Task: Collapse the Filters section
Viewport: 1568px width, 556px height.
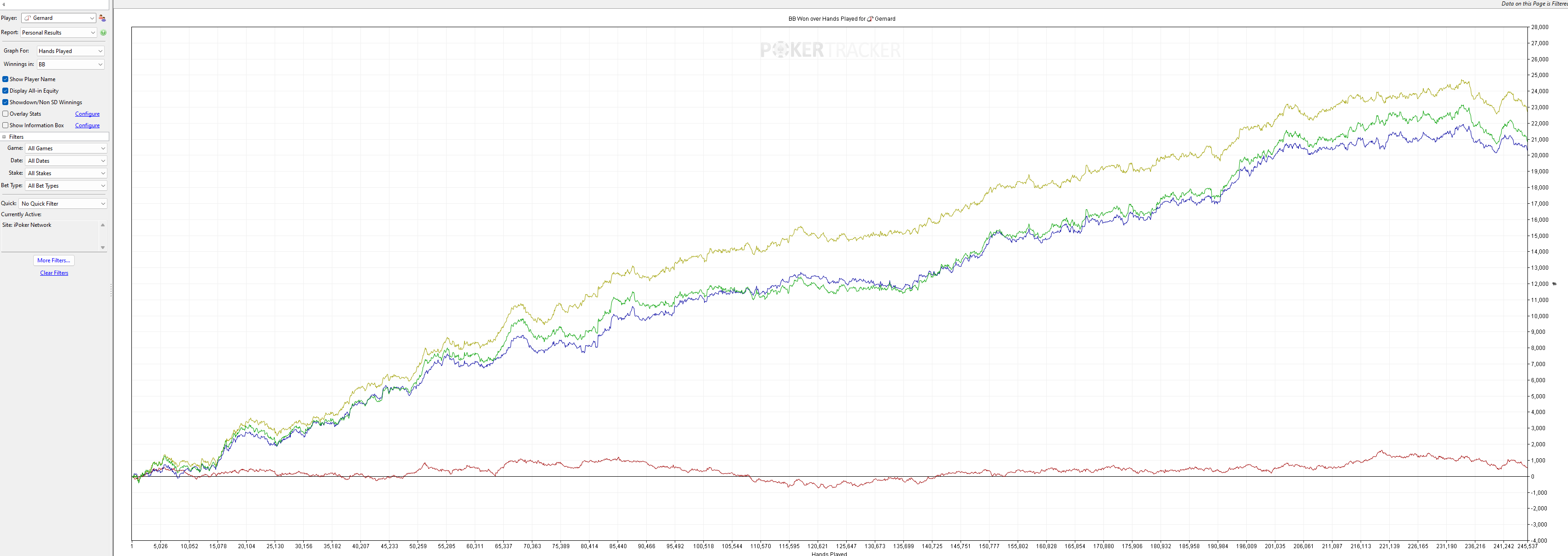Action: tap(4, 137)
